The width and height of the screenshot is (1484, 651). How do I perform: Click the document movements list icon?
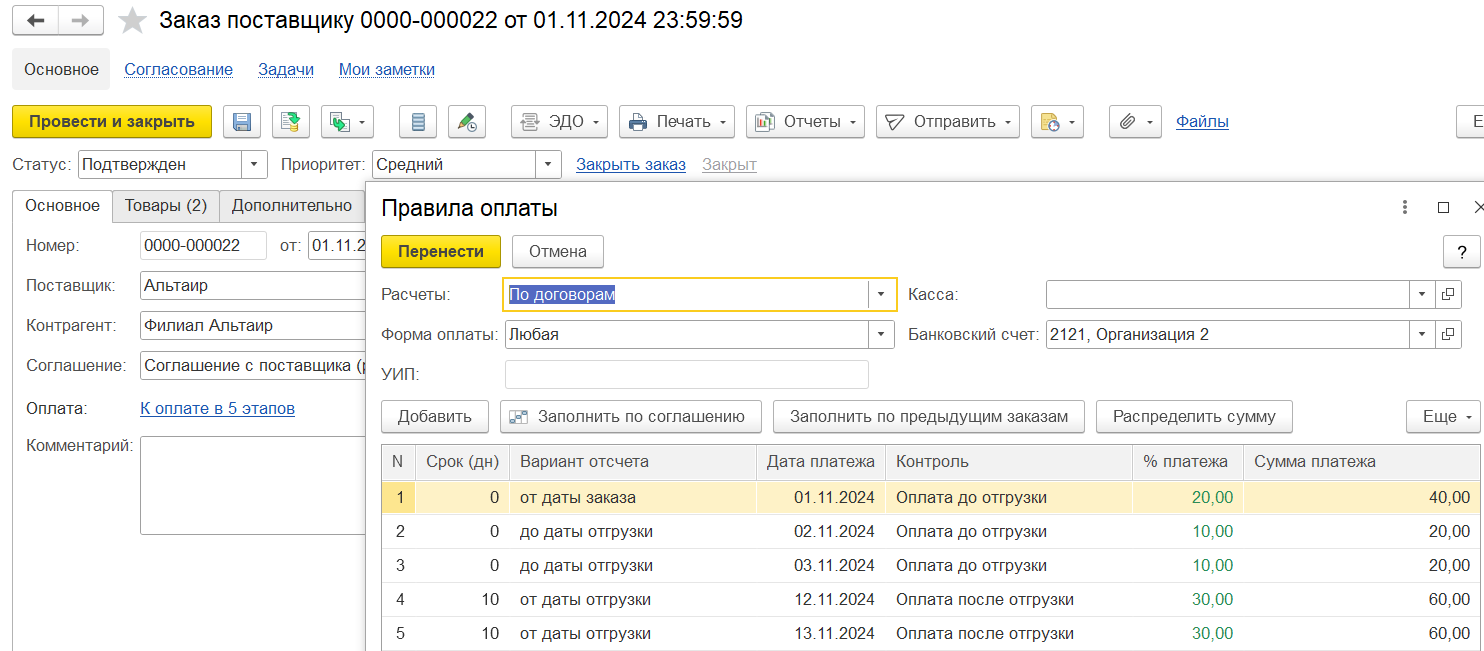point(418,122)
